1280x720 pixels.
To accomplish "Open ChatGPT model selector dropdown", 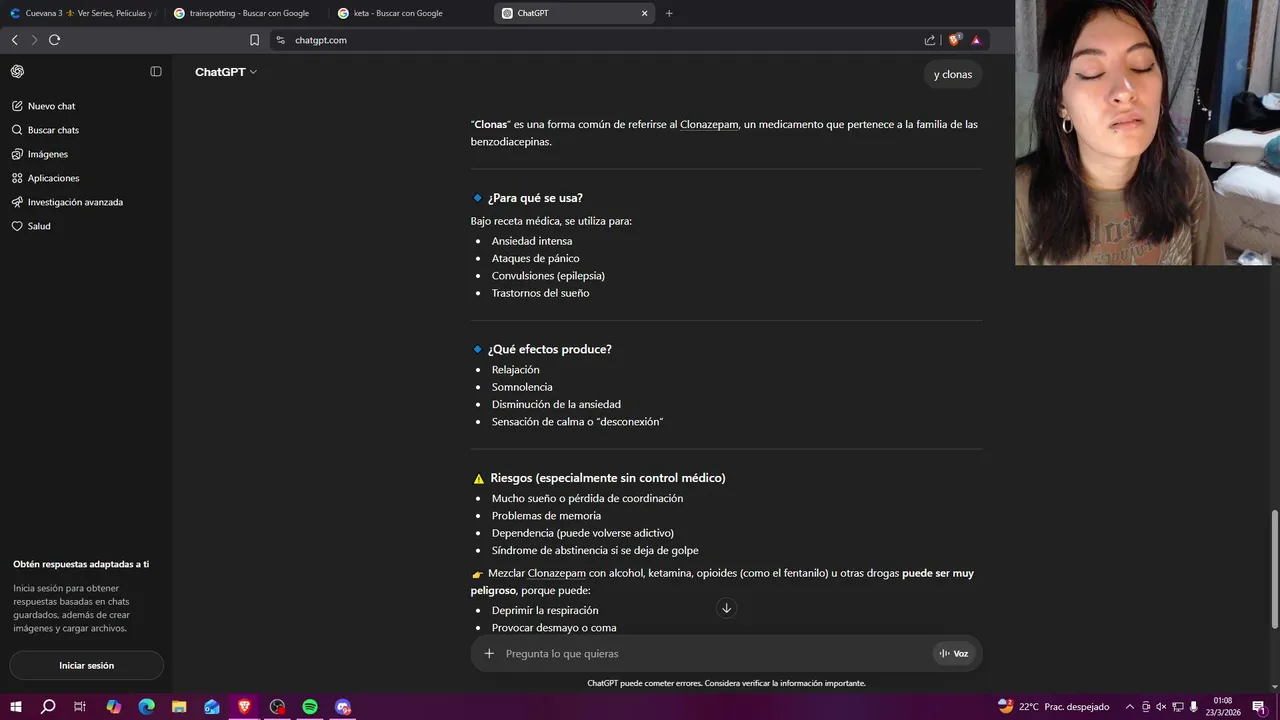I will pyautogui.click(x=226, y=72).
